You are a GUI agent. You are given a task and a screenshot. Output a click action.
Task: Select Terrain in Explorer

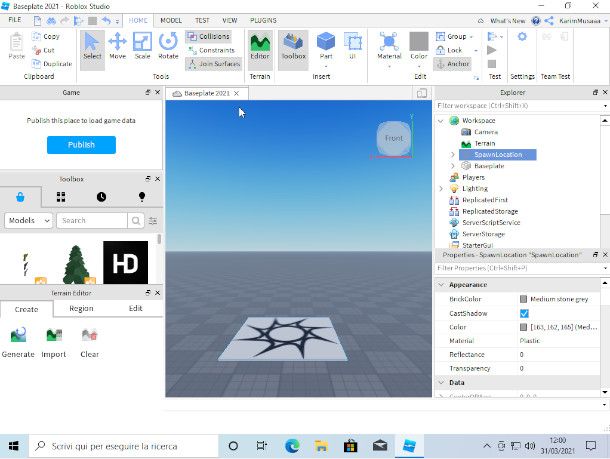click(x=484, y=144)
